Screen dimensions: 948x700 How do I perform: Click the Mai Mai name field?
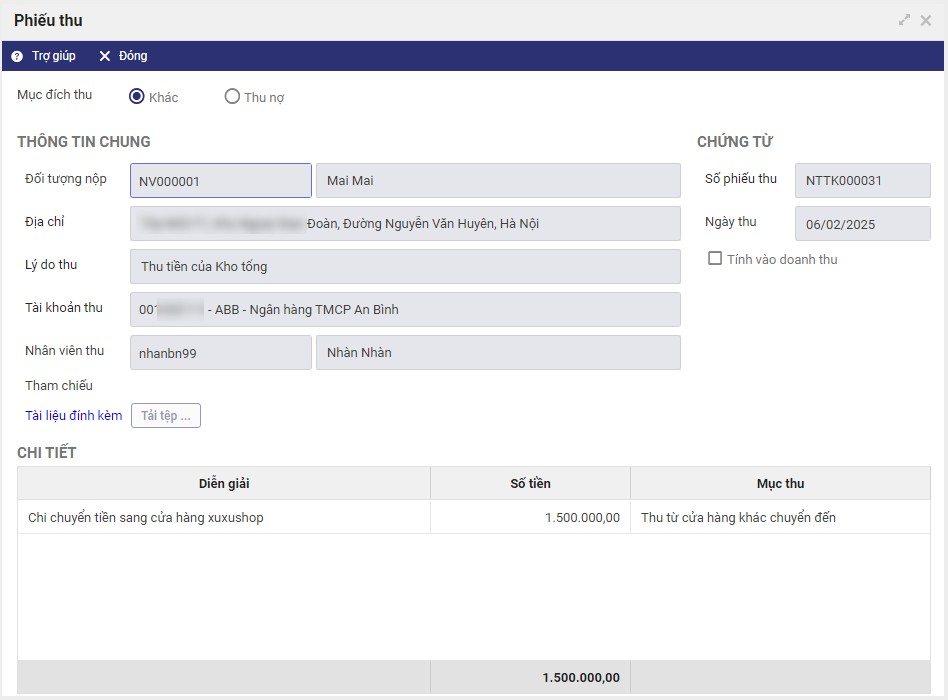498,181
